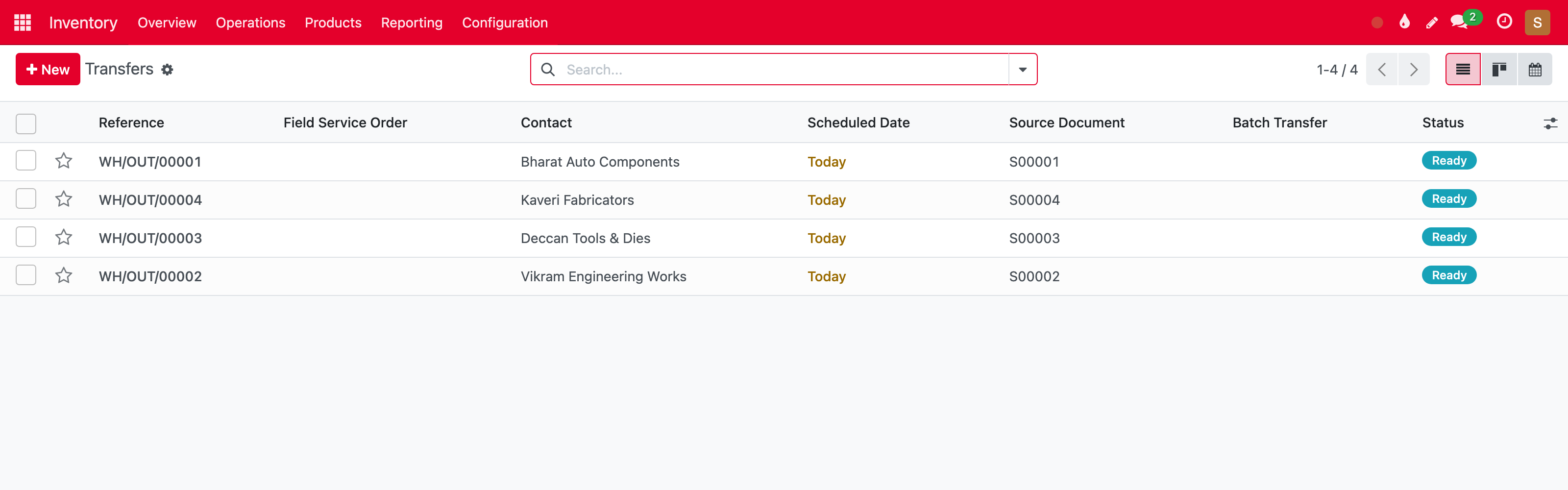Open the droplet debug icon

coord(1404,22)
